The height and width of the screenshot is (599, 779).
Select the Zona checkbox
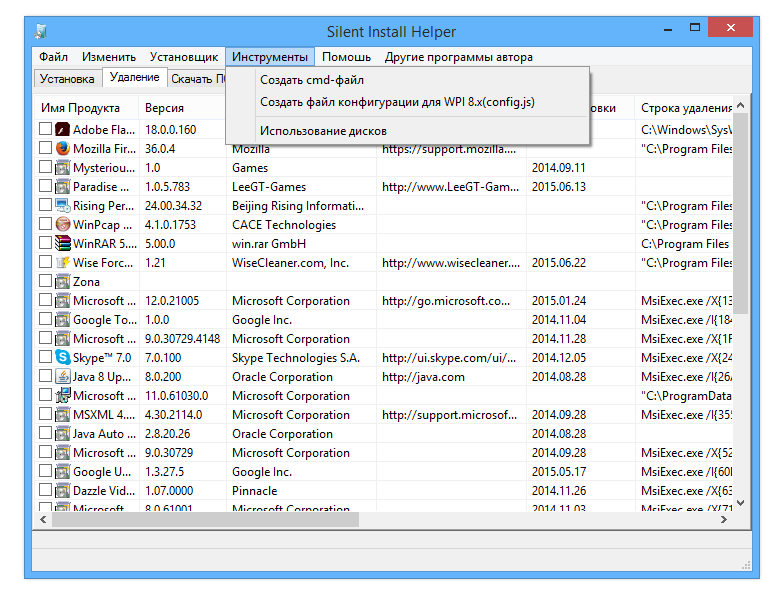pos(45,281)
